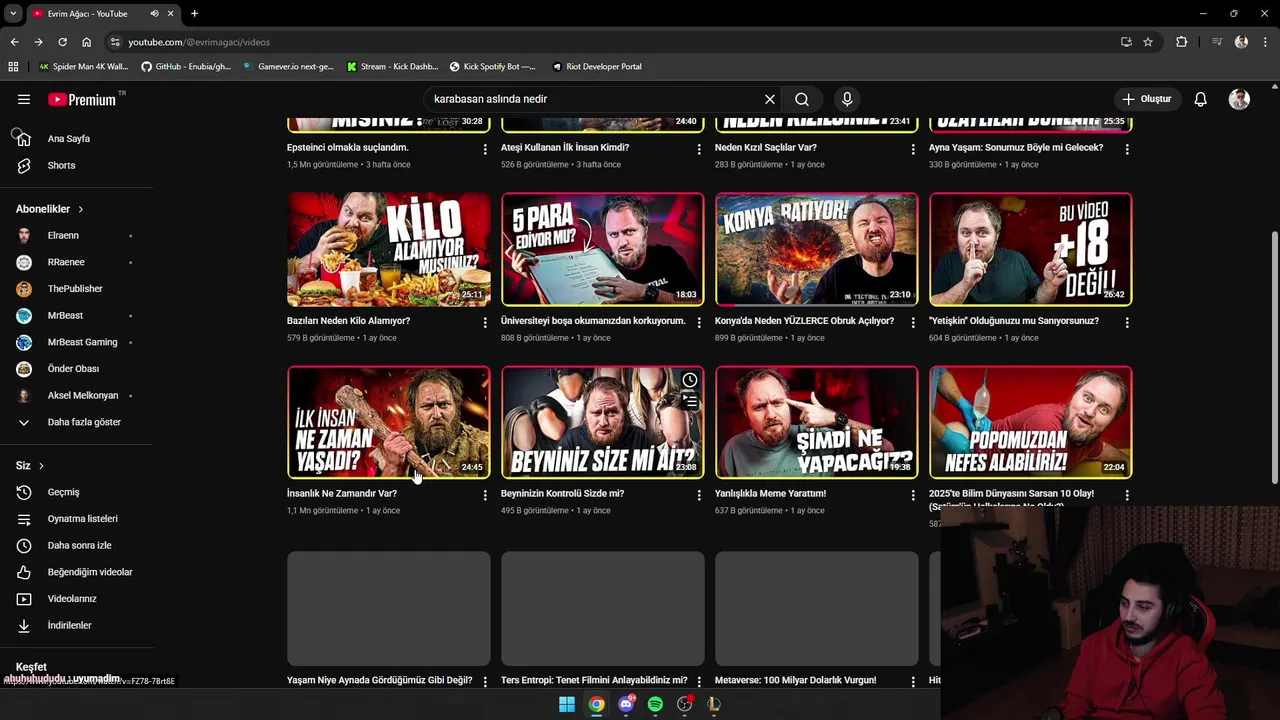
Task: Open options for 'Üniversiteyi boşa okumanızdan korkuyorum'
Action: tap(699, 323)
